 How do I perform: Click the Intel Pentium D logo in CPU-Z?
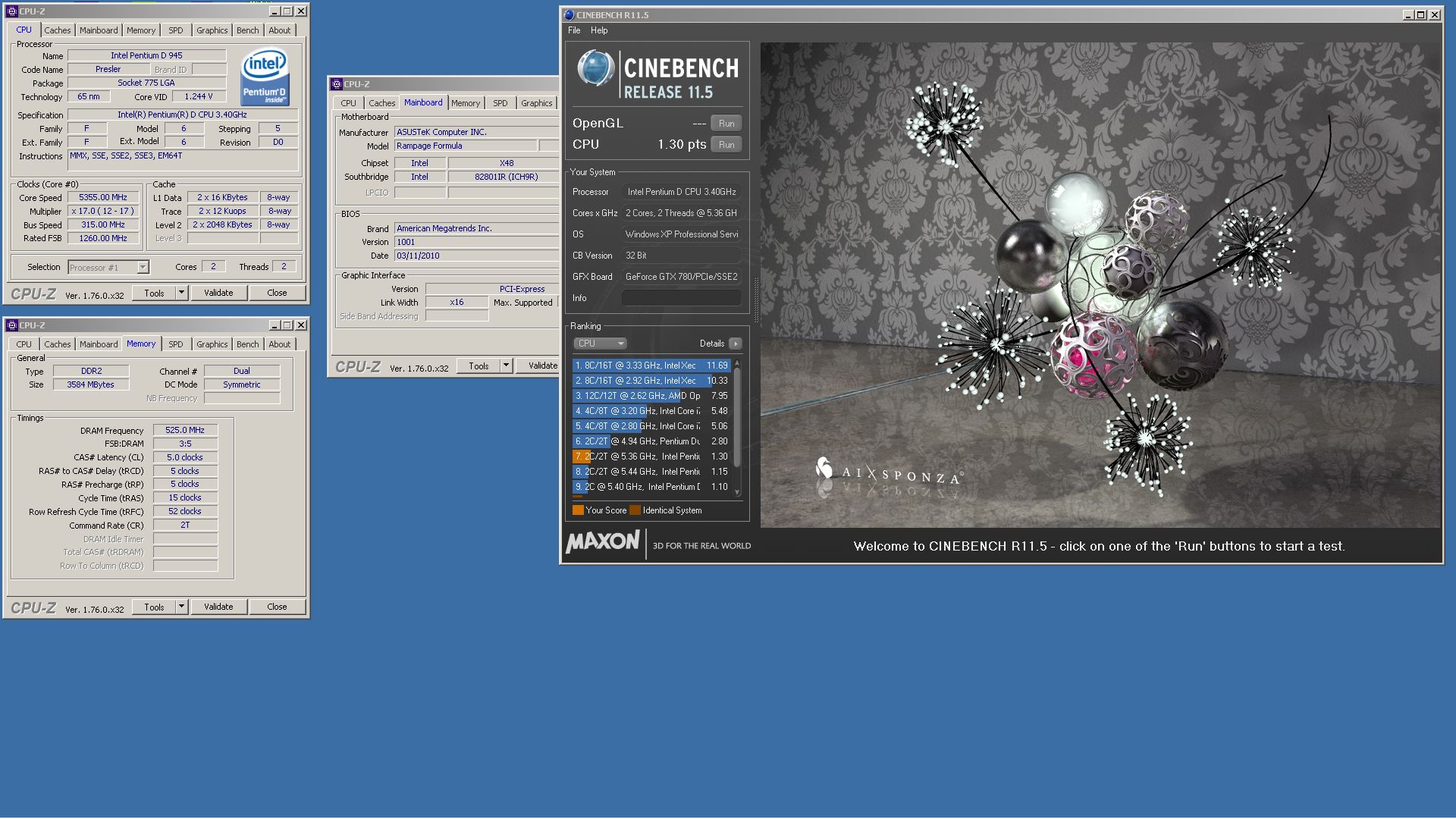pyautogui.click(x=265, y=77)
